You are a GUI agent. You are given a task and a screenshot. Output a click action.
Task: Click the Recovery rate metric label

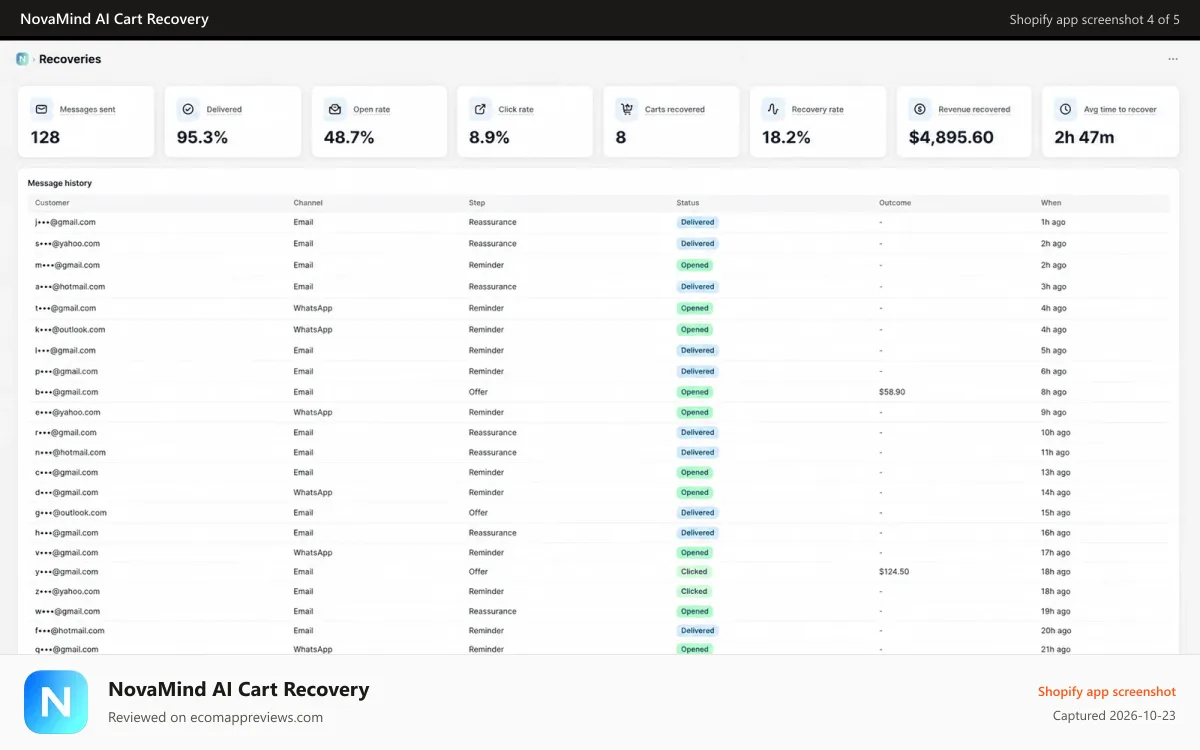tap(817, 110)
